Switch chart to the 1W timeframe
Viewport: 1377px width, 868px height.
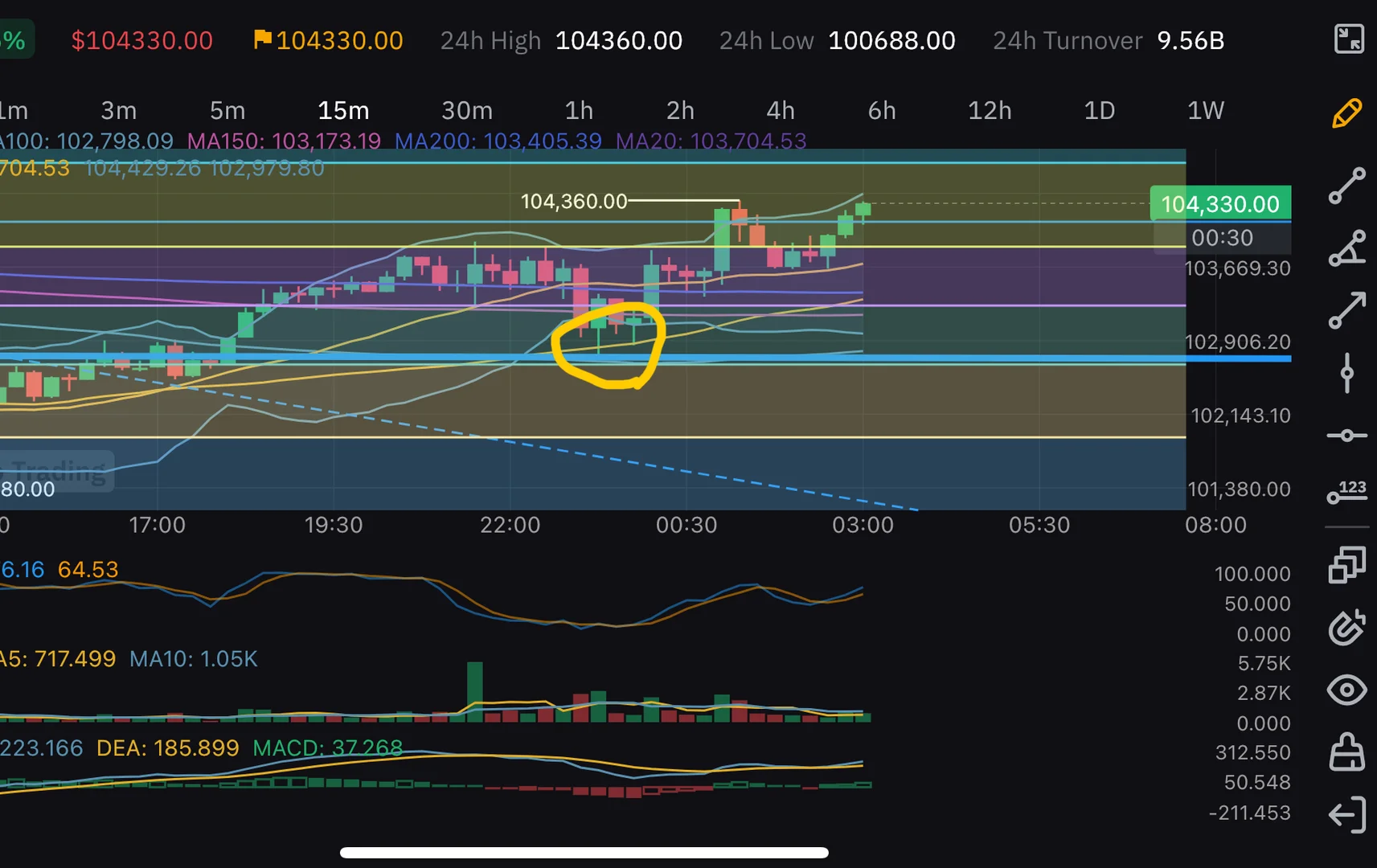[x=1206, y=110]
